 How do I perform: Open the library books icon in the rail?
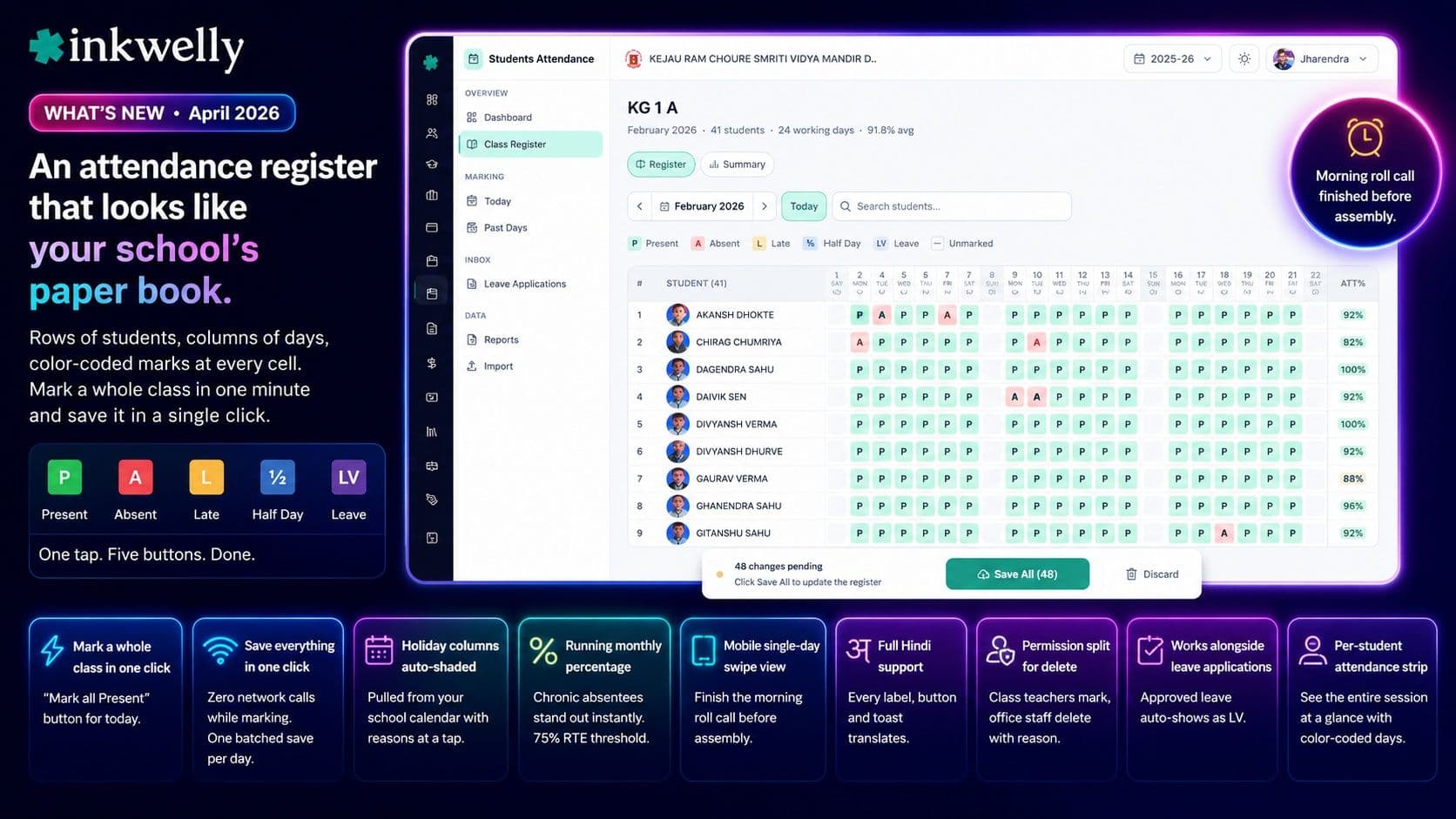pos(432,432)
